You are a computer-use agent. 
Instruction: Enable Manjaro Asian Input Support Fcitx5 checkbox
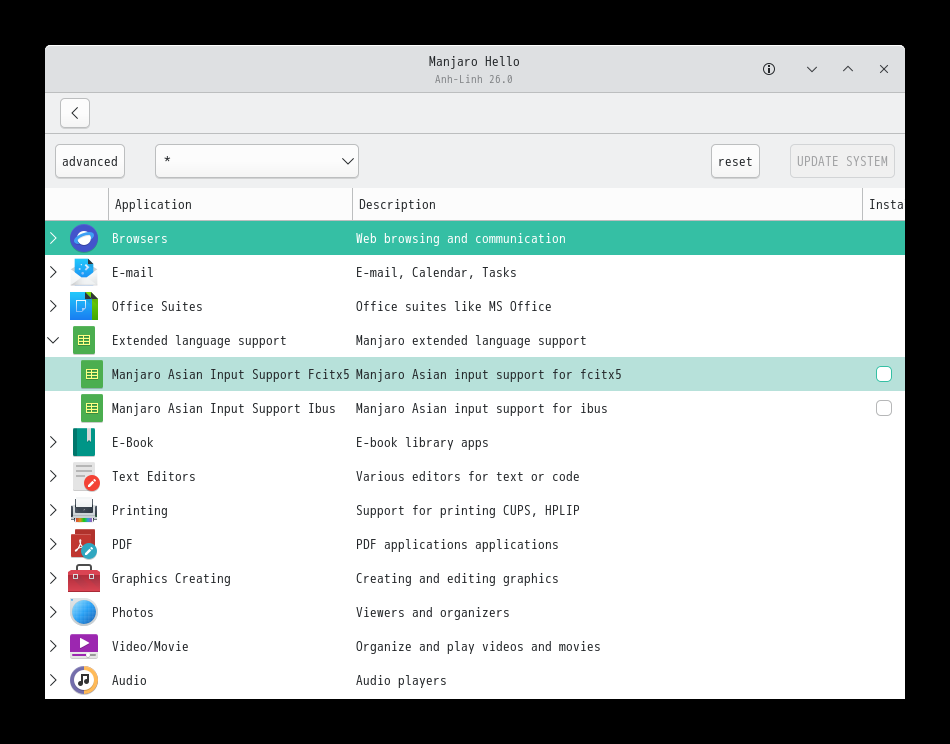pyautogui.click(x=884, y=374)
